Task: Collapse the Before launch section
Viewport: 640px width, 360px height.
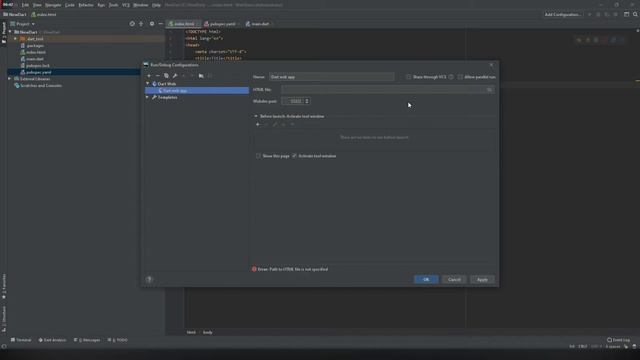Action: click(x=256, y=116)
